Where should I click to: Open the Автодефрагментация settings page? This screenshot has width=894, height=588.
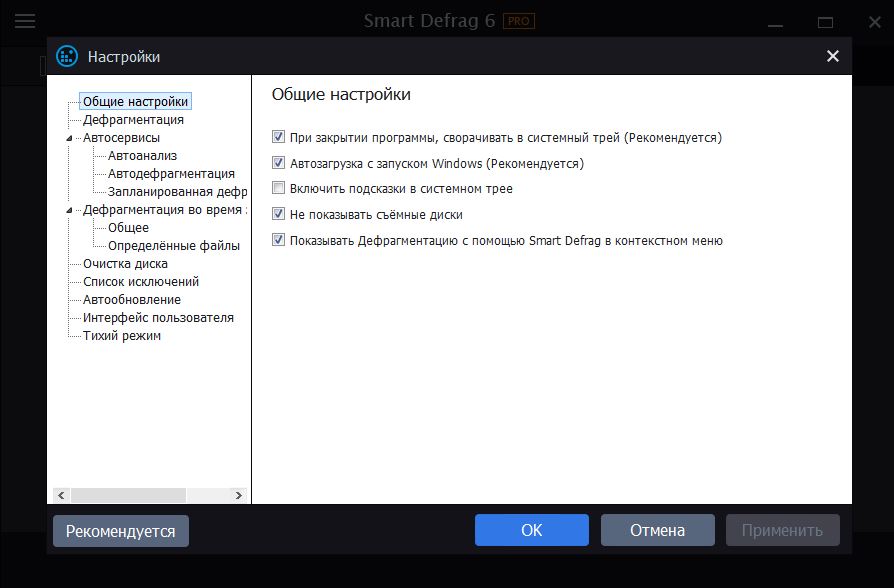pos(171,173)
